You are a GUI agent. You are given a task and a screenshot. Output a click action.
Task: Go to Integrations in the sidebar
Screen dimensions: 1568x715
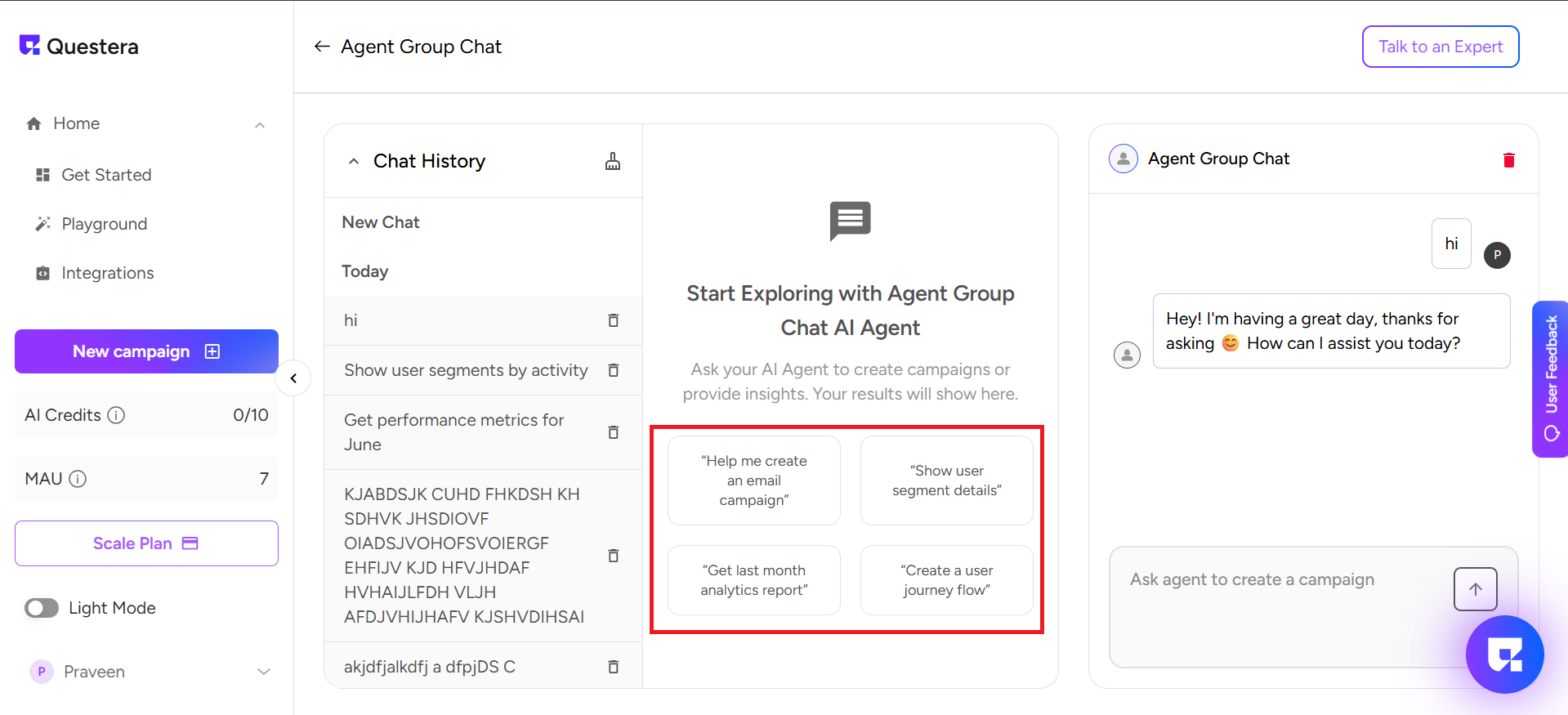(107, 273)
